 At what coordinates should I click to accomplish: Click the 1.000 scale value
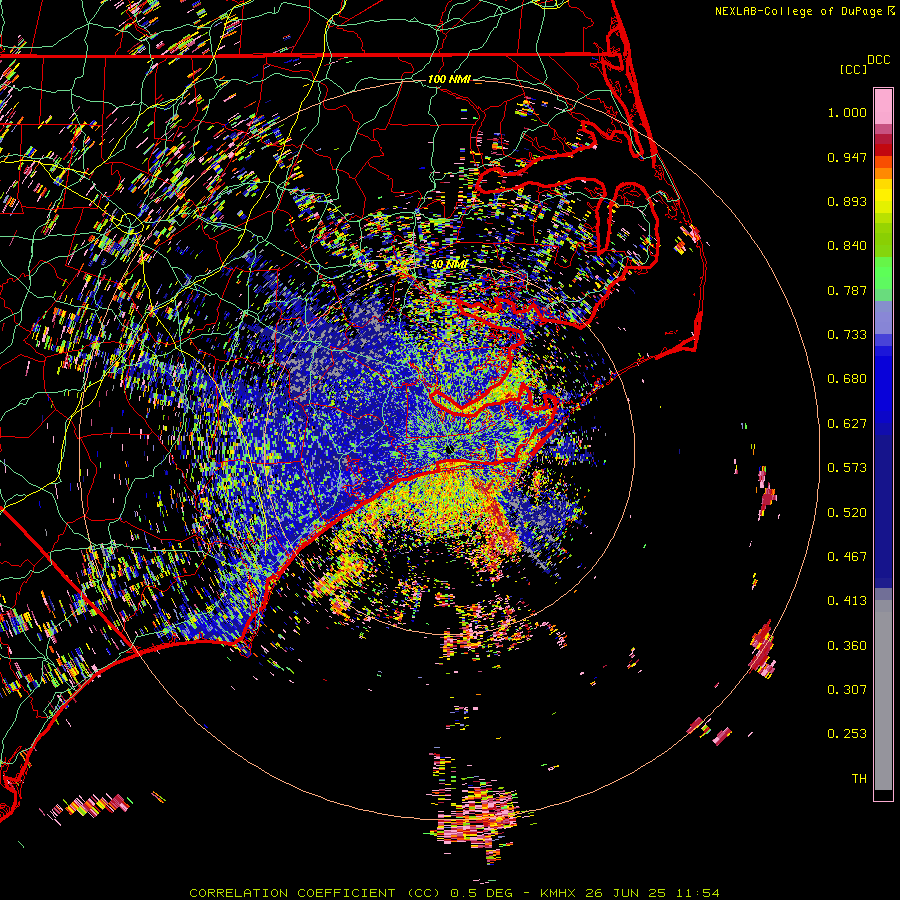tap(847, 112)
